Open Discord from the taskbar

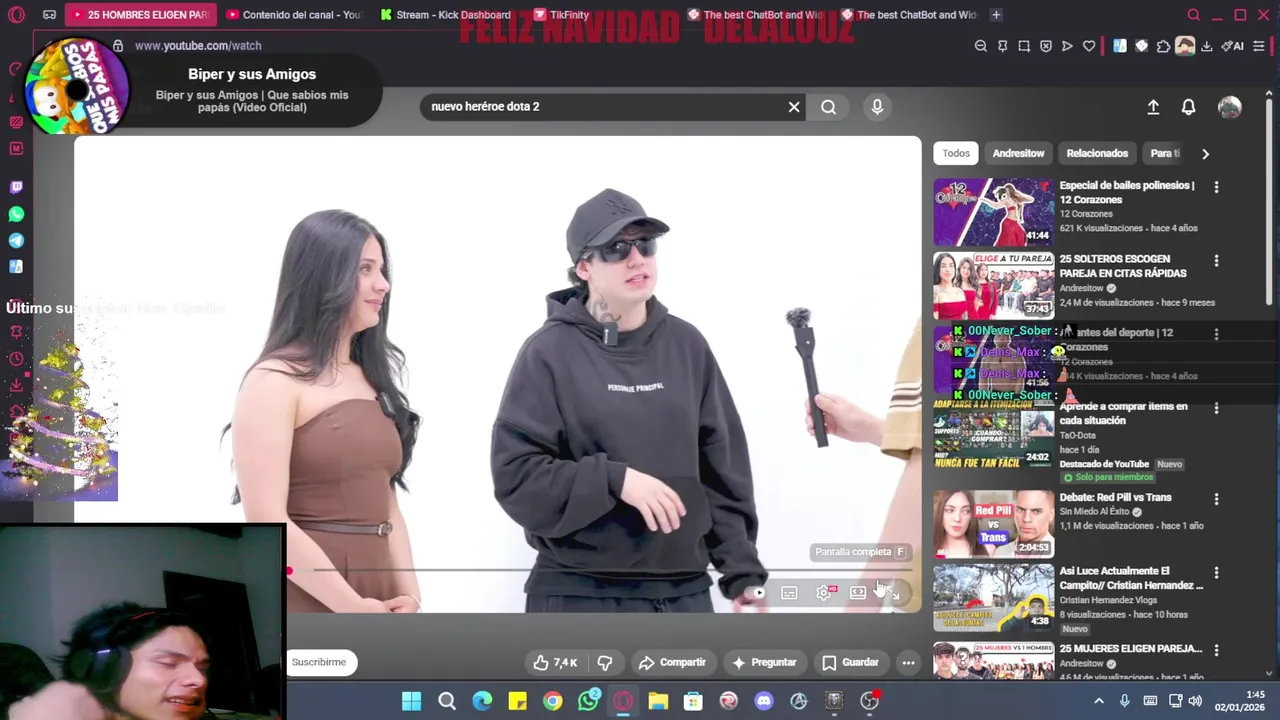764,701
